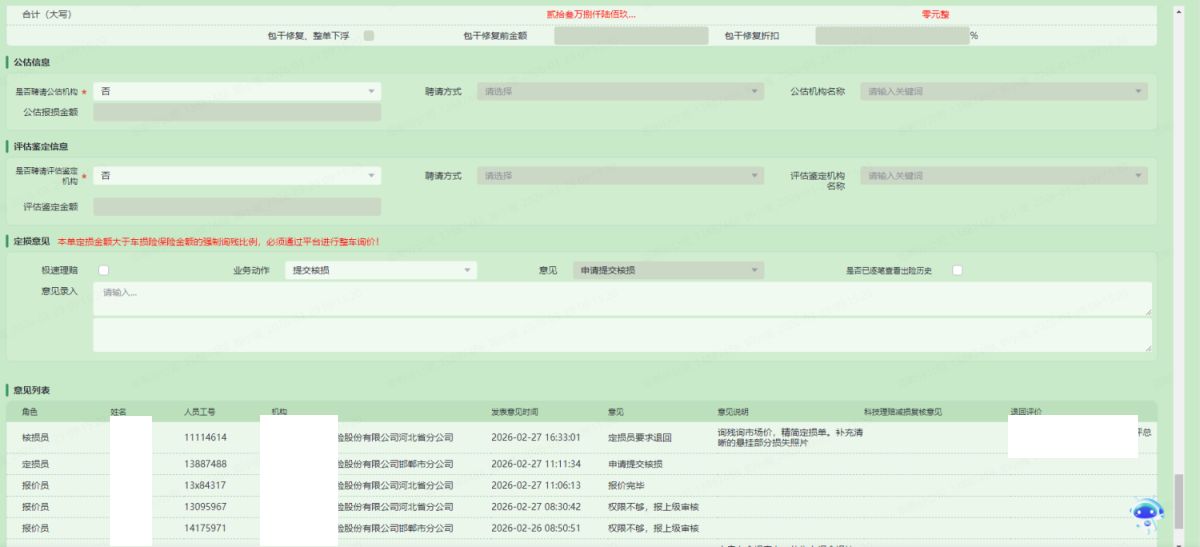Click the 评估鉴定金额 input field

[237, 207]
